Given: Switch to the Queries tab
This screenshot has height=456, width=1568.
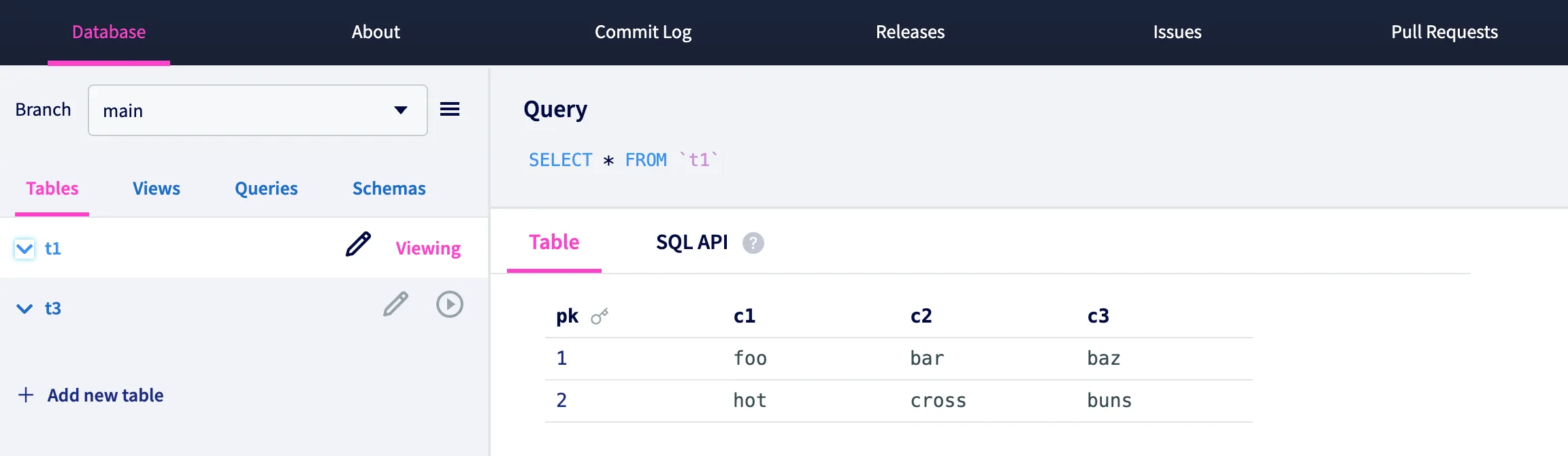Looking at the screenshot, I should [266, 189].
